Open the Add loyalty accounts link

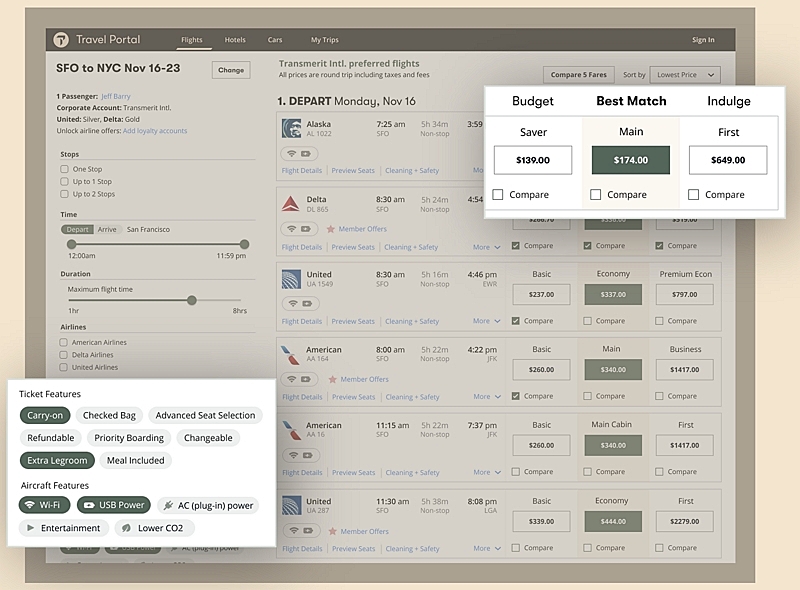coord(155,131)
